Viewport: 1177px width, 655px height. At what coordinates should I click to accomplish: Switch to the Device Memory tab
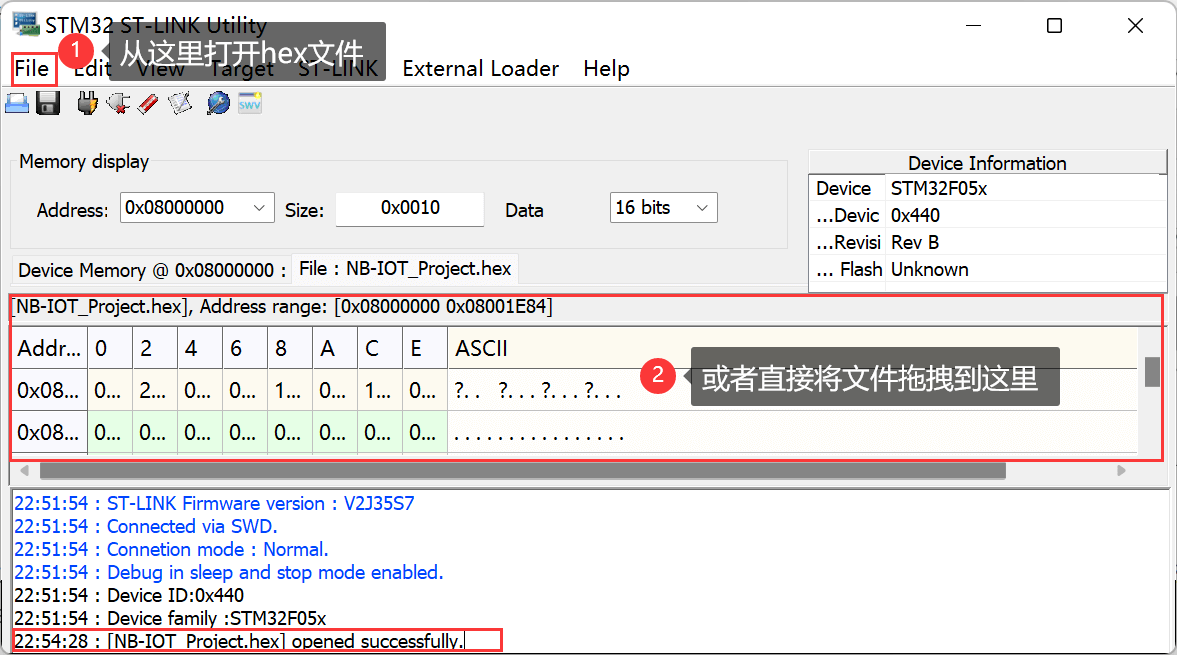pos(152,270)
